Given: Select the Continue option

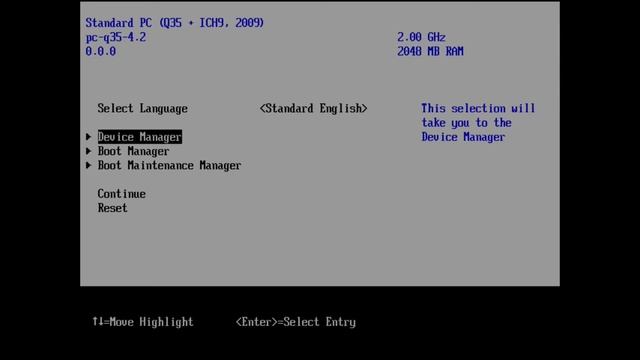Looking at the screenshot, I should click(x=122, y=194).
